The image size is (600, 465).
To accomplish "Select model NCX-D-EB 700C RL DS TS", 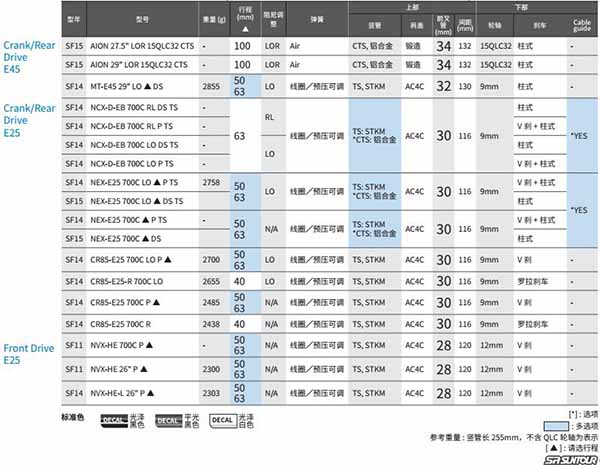I will (134, 108).
